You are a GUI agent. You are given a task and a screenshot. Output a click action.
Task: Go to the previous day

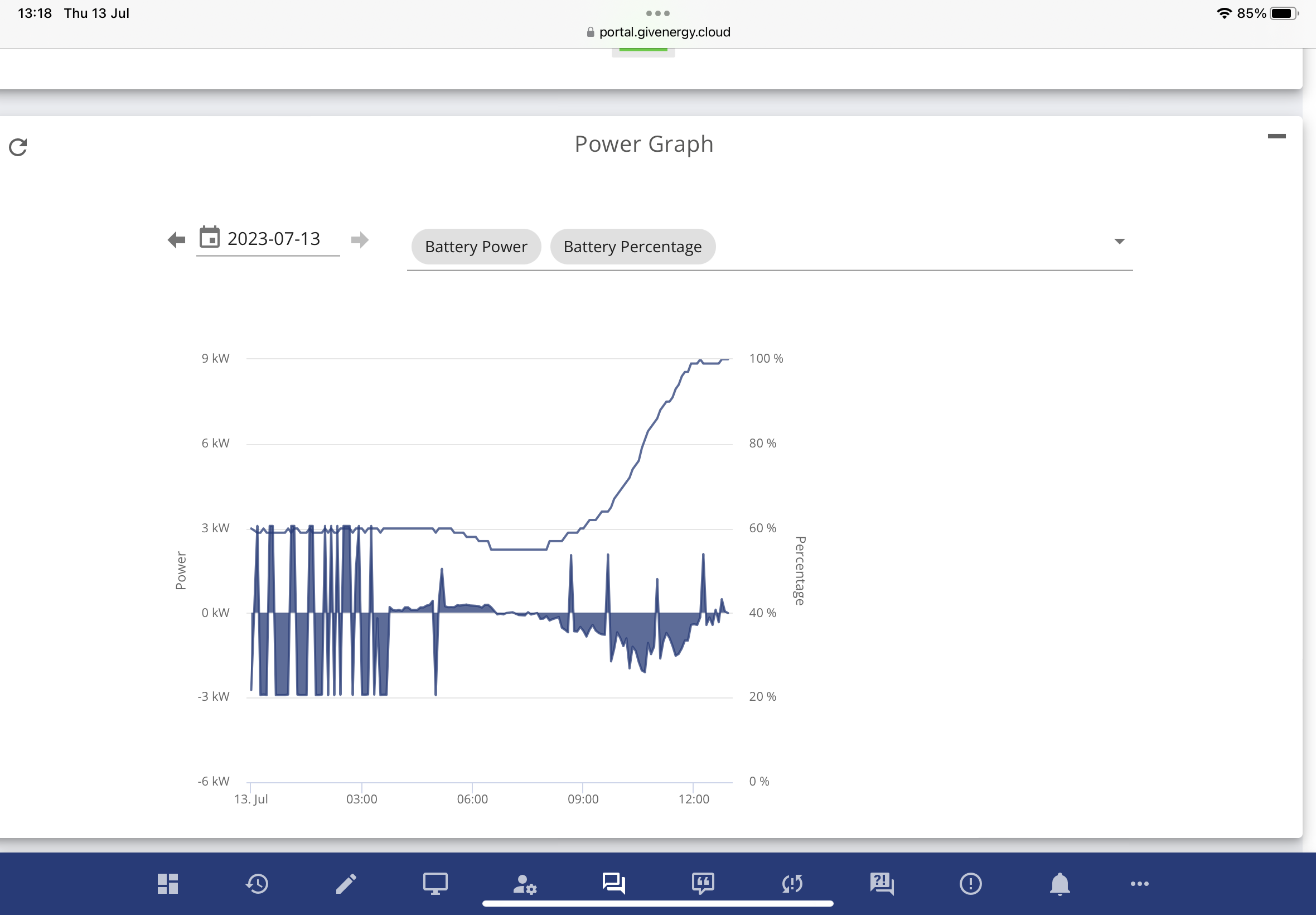coord(176,240)
